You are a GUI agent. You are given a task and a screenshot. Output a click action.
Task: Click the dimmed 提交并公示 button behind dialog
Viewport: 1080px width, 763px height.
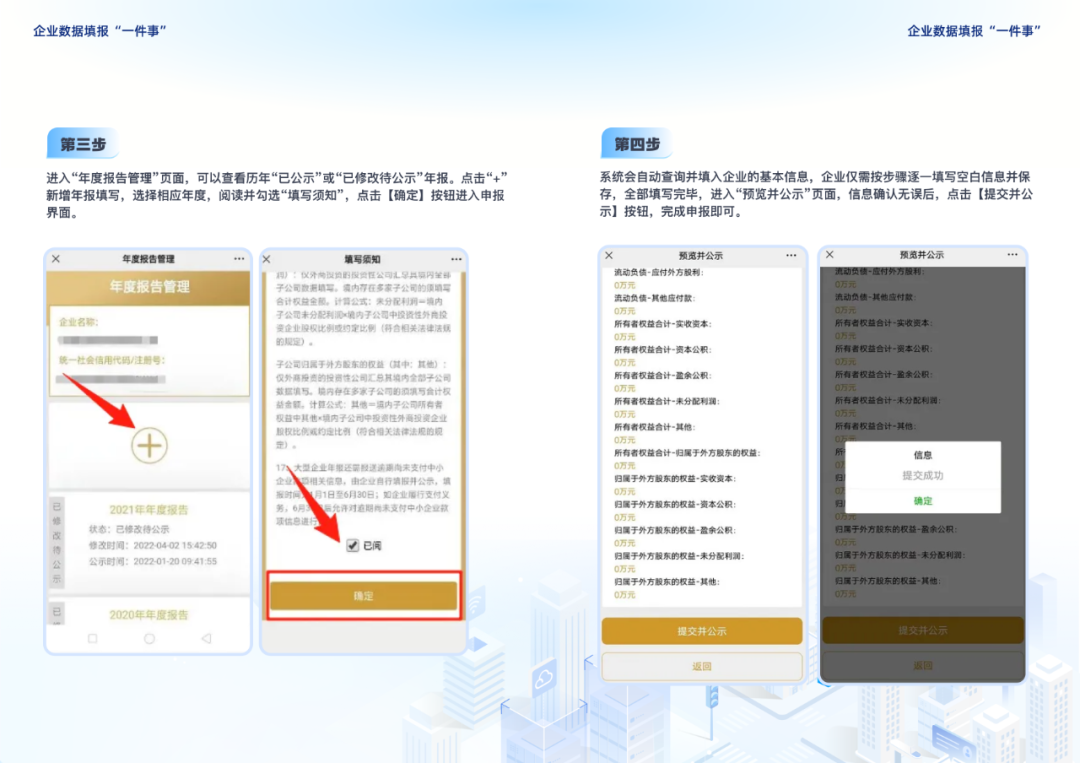click(x=923, y=630)
